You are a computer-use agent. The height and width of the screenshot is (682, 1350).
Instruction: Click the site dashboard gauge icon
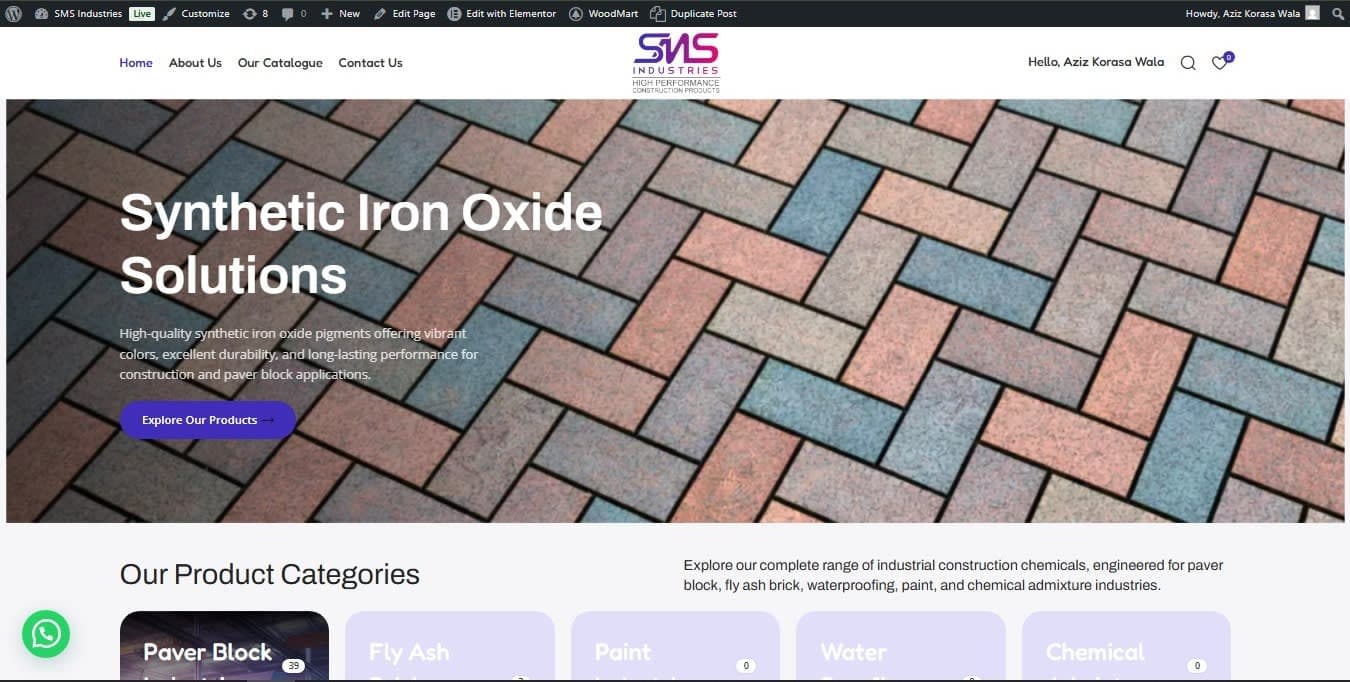41,14
